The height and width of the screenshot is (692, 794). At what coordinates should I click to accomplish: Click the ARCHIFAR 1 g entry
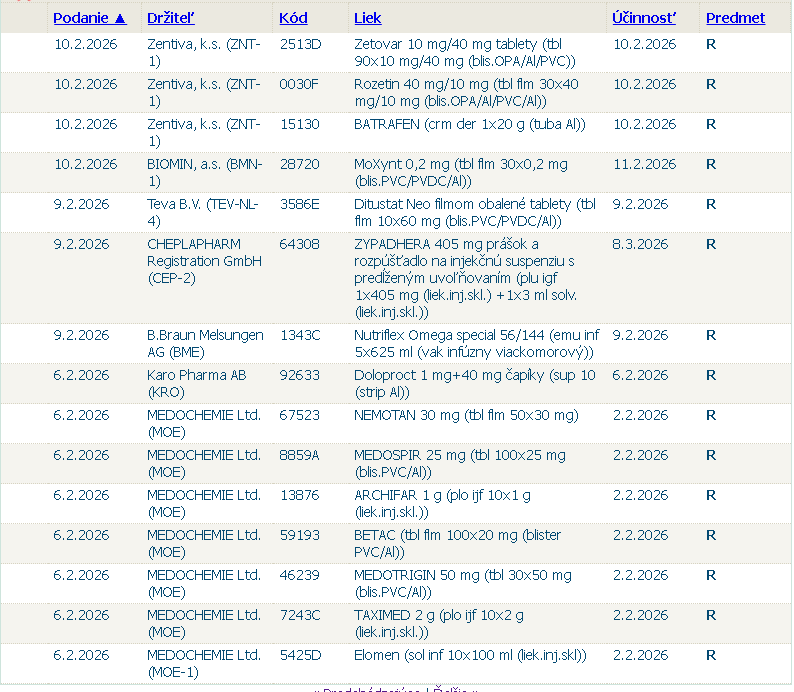tap(442, 504)
